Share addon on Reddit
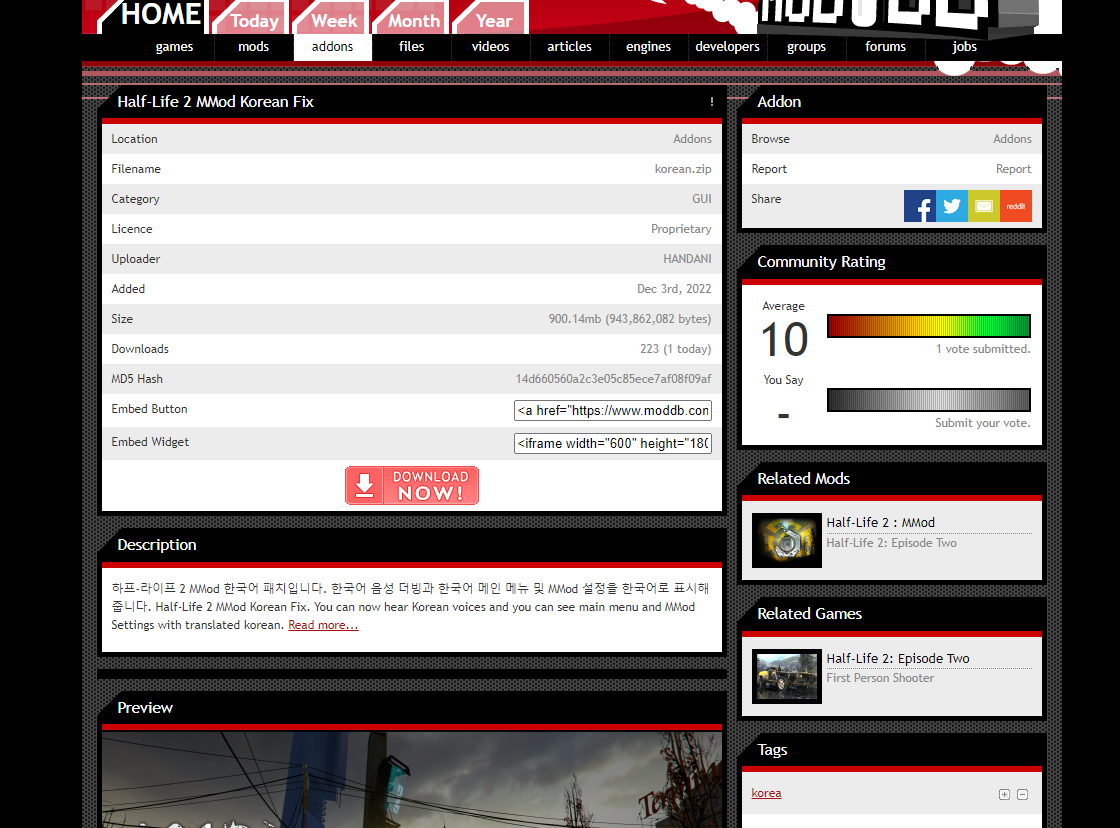1120x828 pixels. (x=1016, y=206)
